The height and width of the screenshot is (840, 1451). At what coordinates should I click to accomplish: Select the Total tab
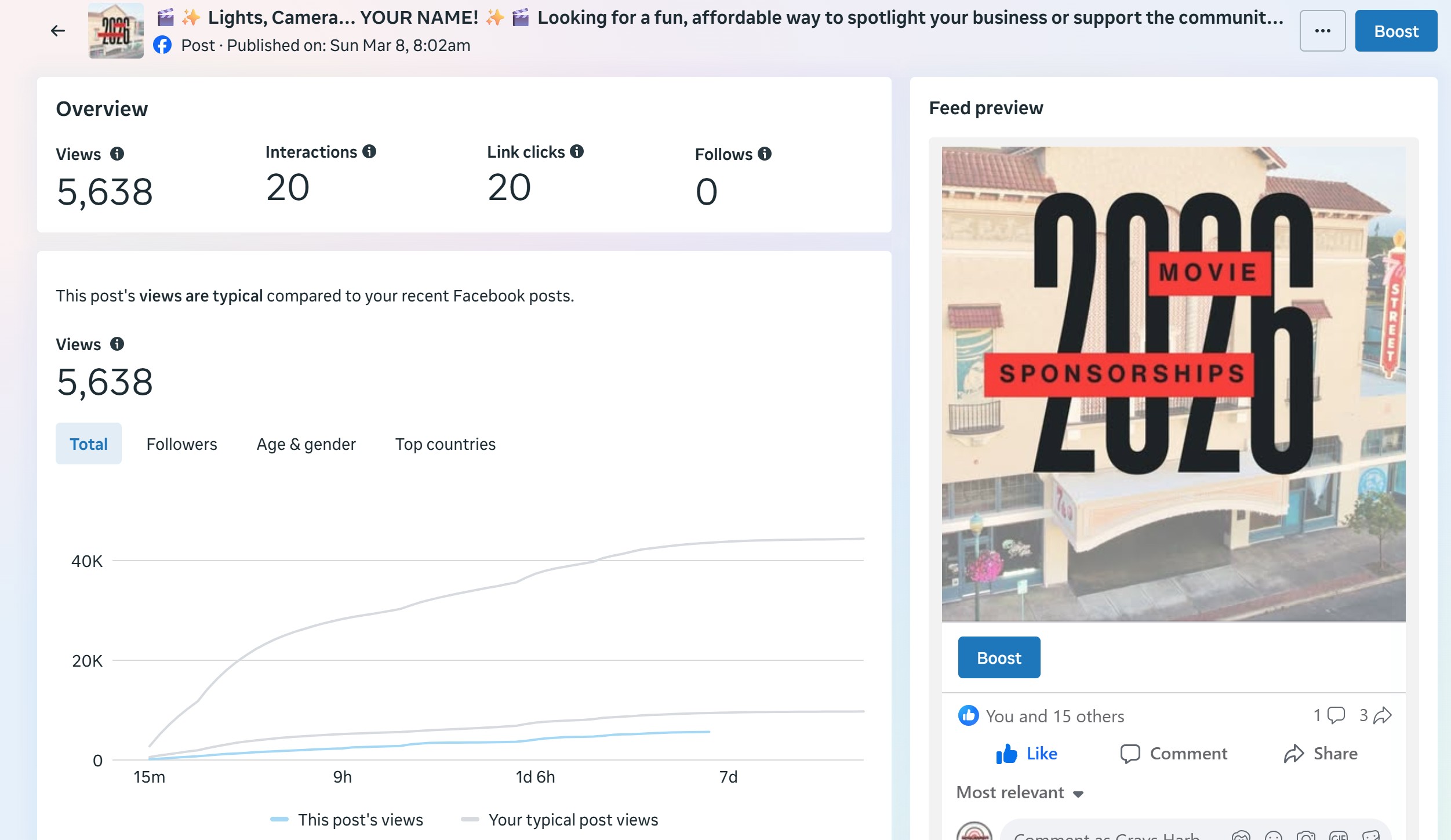pyautogui.click(x=89, y=443)
